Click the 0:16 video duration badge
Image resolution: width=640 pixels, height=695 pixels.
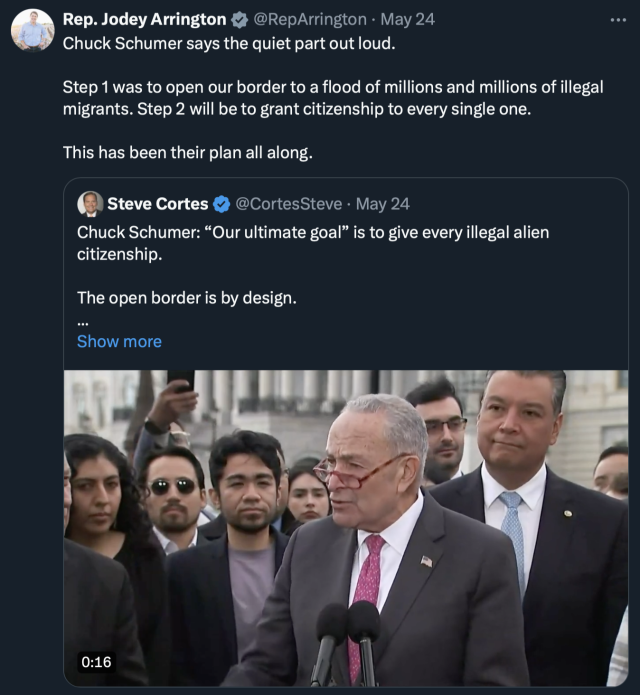tap(96, 662)
